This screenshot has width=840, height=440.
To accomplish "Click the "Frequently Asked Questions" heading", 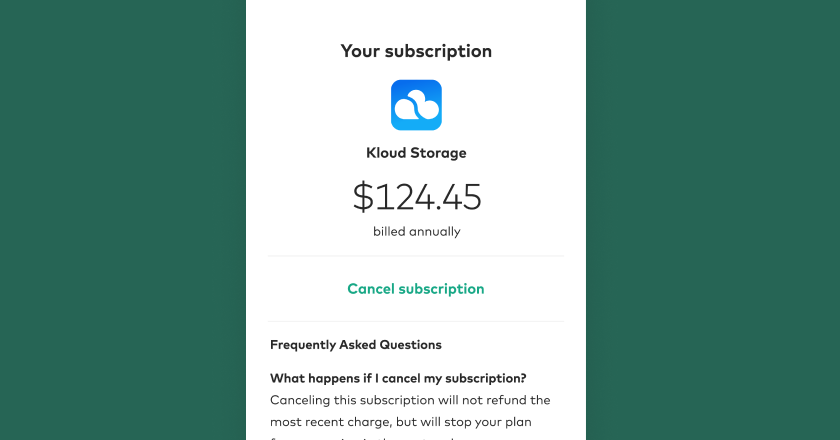I will click(x=355, y=345).
